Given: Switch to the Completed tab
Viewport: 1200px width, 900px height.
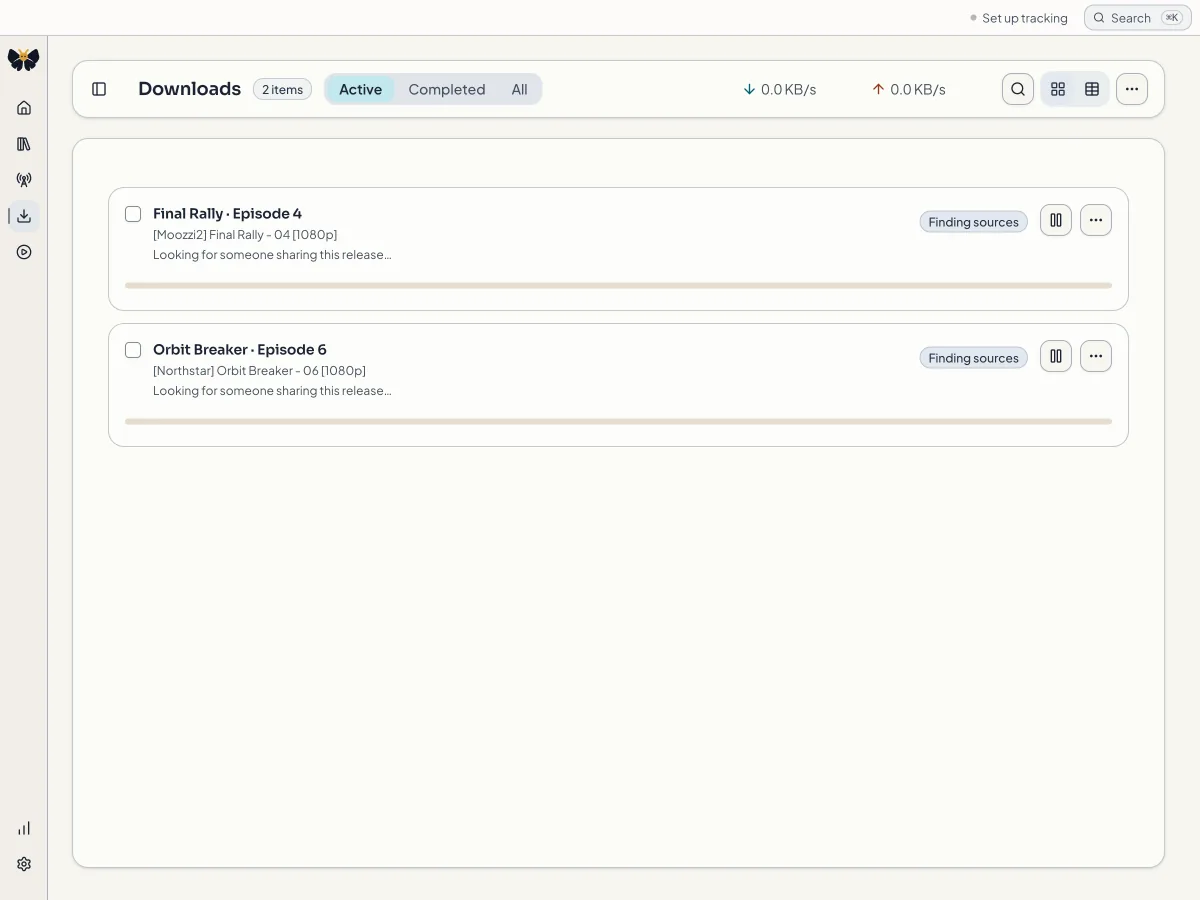Looking at the screenshot, I should tap(447, 89).
